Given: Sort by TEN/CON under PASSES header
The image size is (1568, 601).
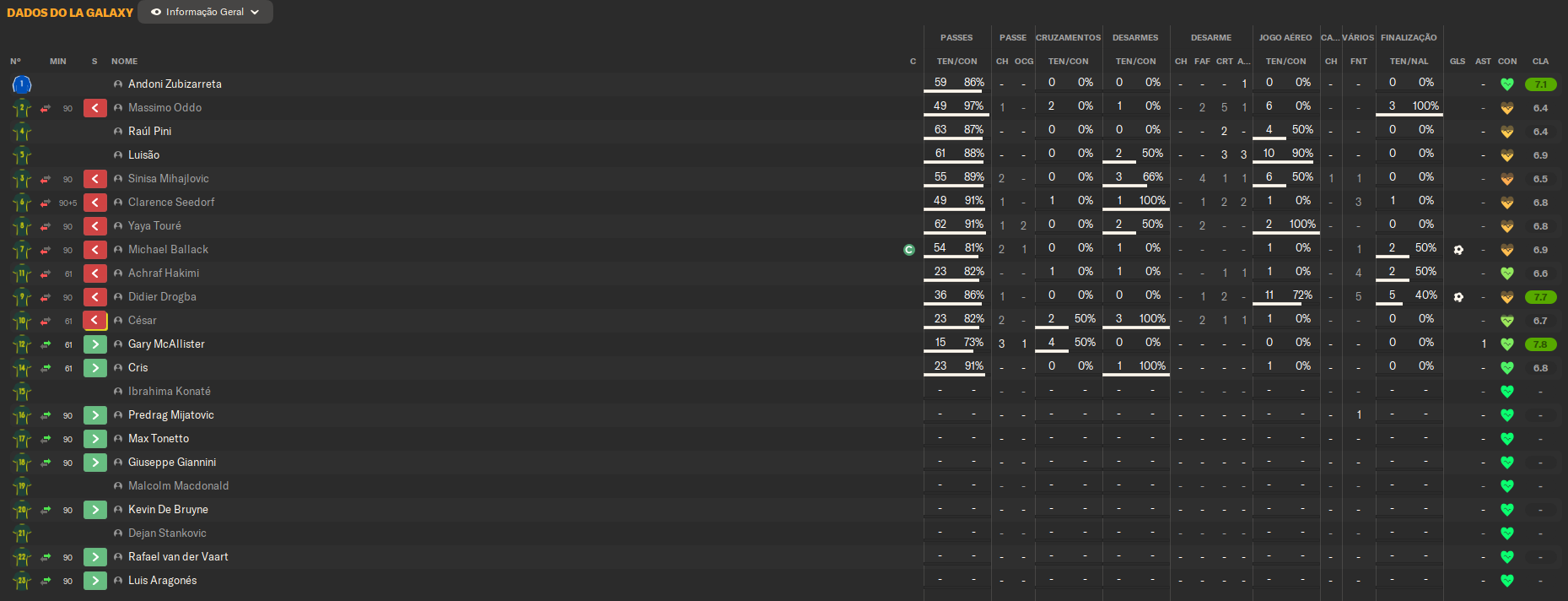Looking at the screenshot, I should coord(956,62).
